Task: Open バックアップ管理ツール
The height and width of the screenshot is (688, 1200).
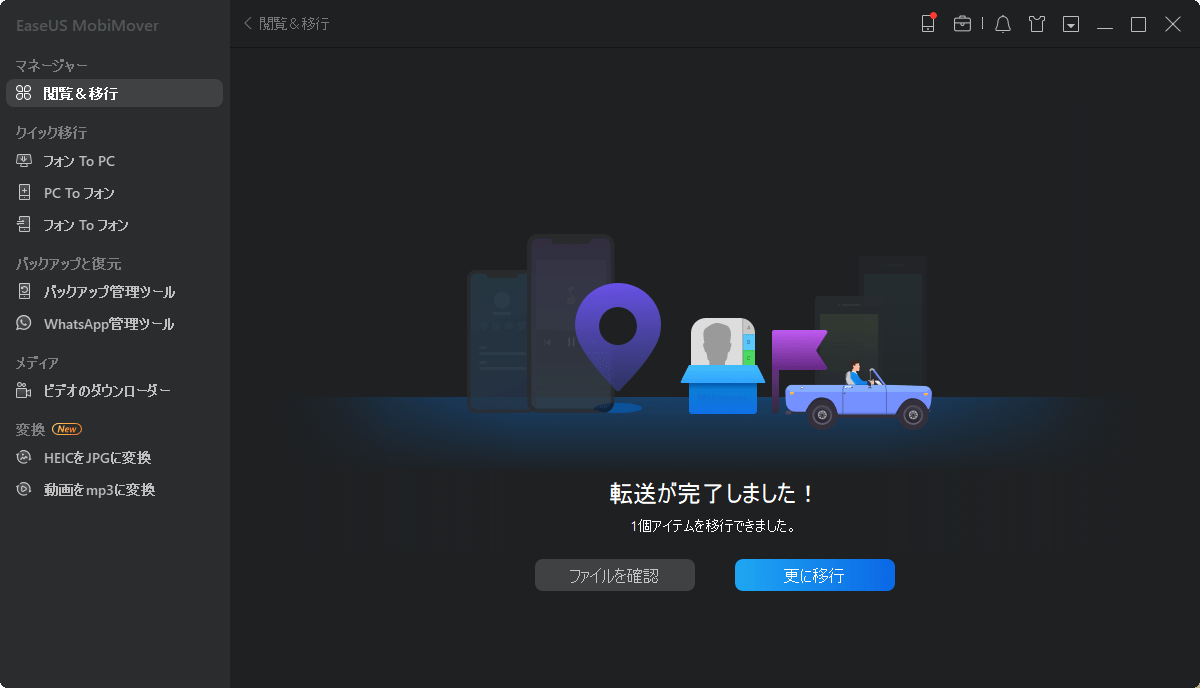Action: coord(97,291)
